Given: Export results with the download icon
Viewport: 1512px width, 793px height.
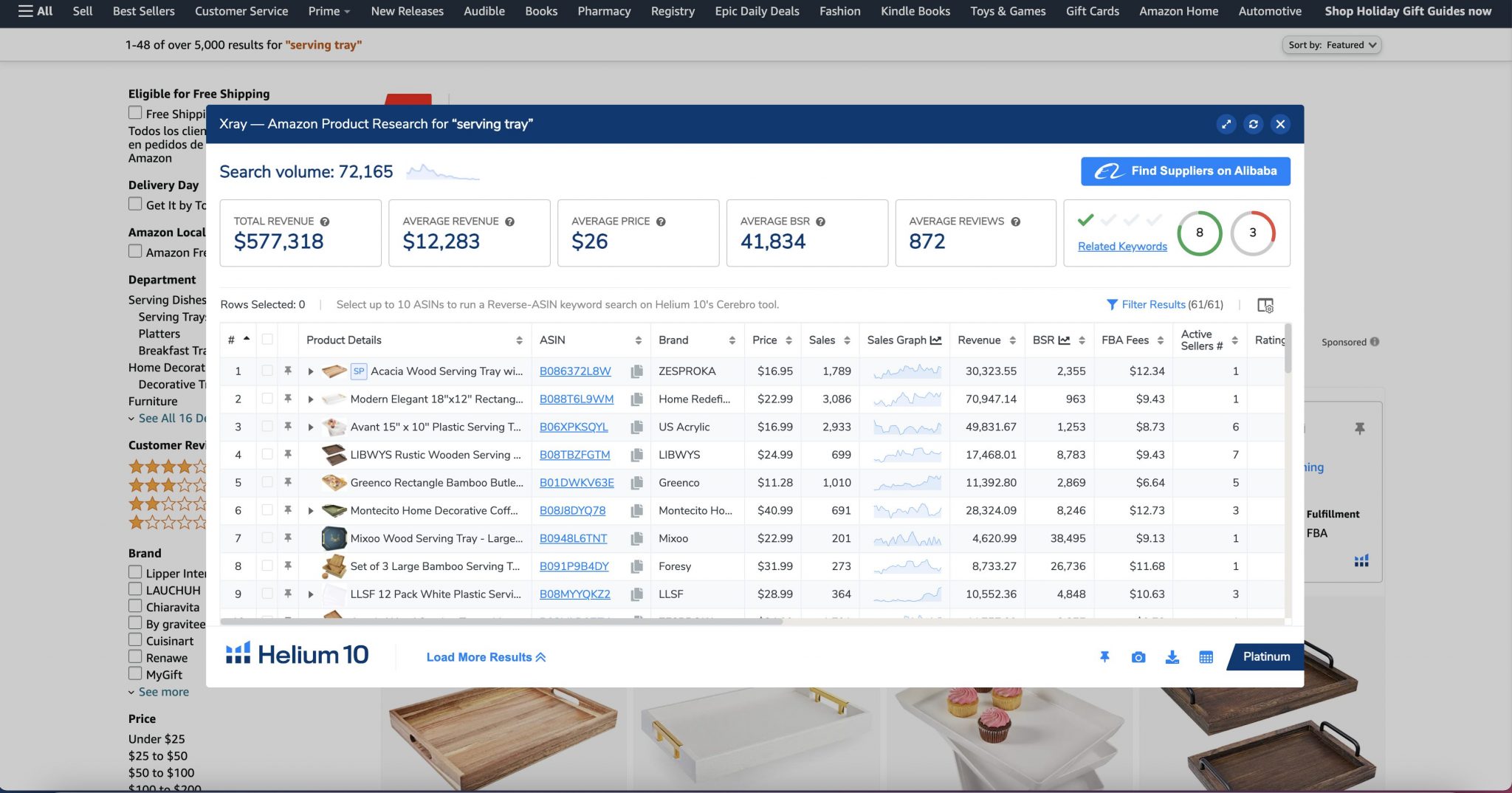Looking at the screenshot, I should 1173,656.
